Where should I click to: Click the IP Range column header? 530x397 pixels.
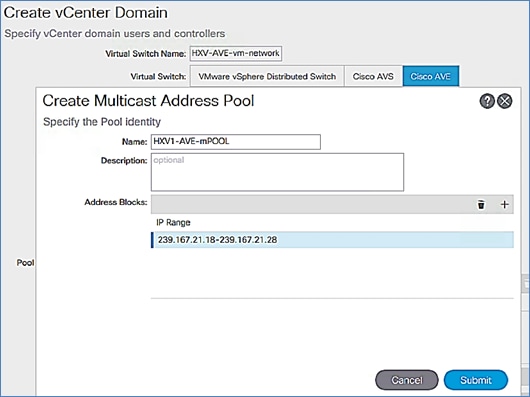pyautogui.click(x=173, y=222)
